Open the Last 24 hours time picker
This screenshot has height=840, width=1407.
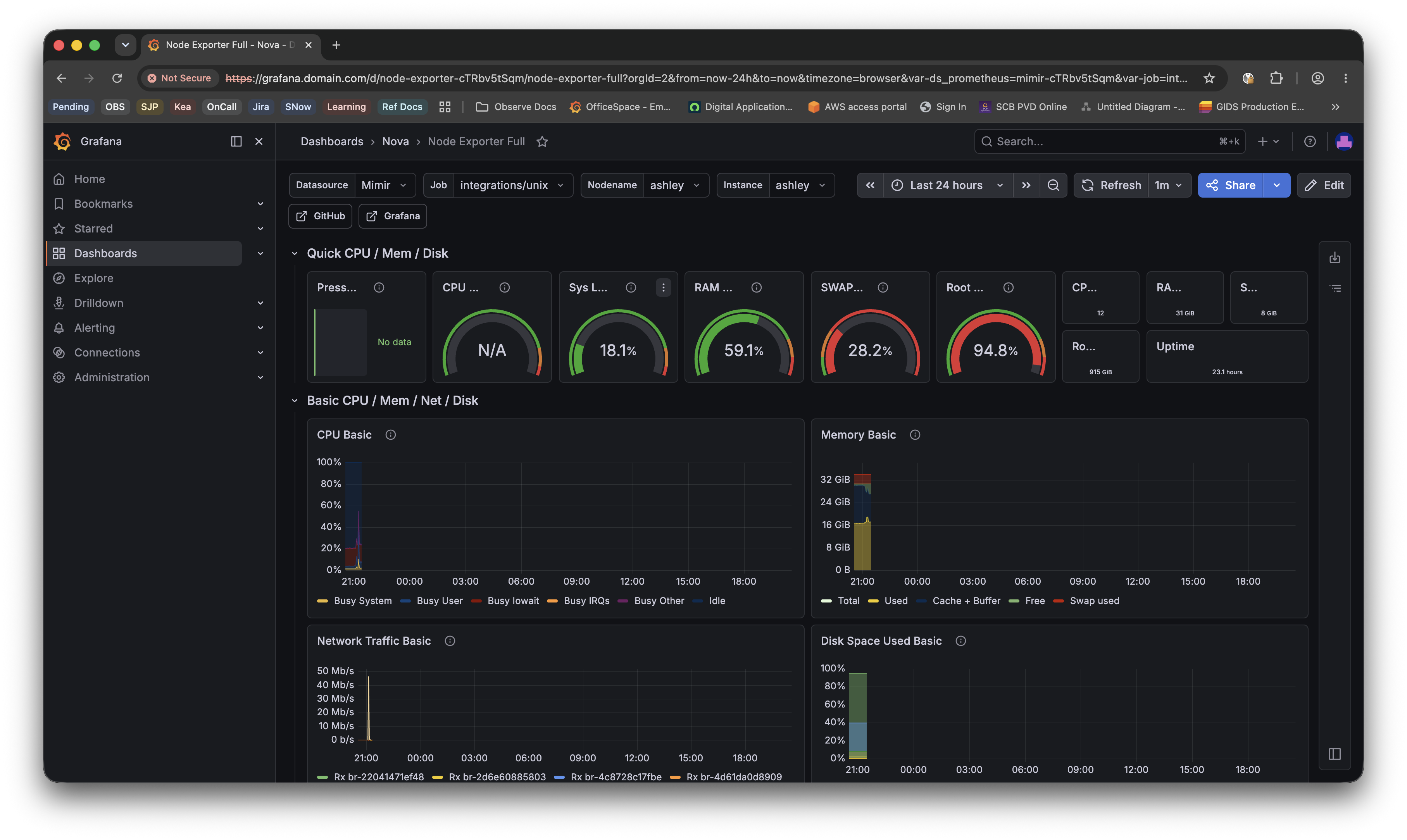click(x=948, y=185)
